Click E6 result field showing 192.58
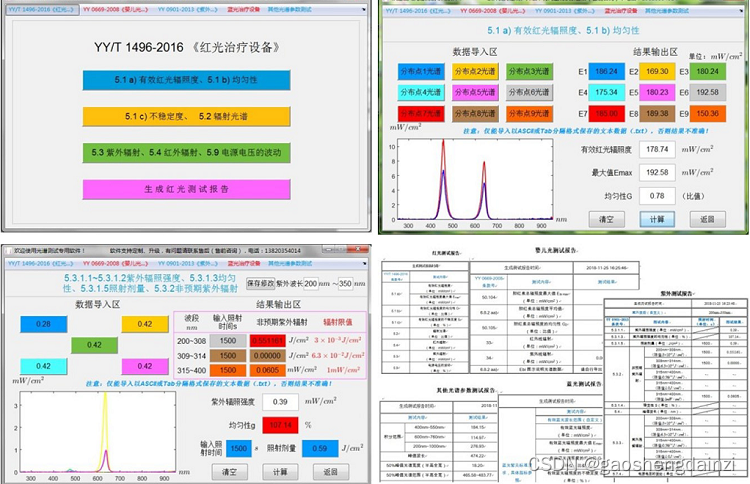Image resolution: width=750 pixels, height=484 pixels. [707, 92]
